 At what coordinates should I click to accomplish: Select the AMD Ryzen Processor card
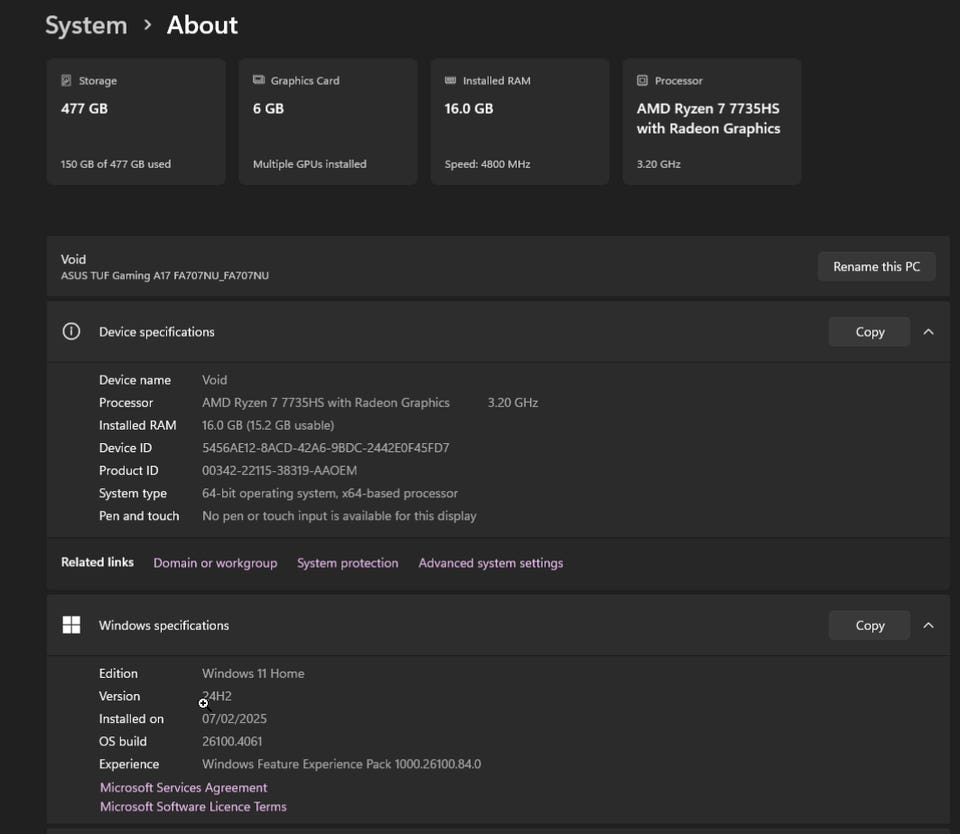point(711,122)
